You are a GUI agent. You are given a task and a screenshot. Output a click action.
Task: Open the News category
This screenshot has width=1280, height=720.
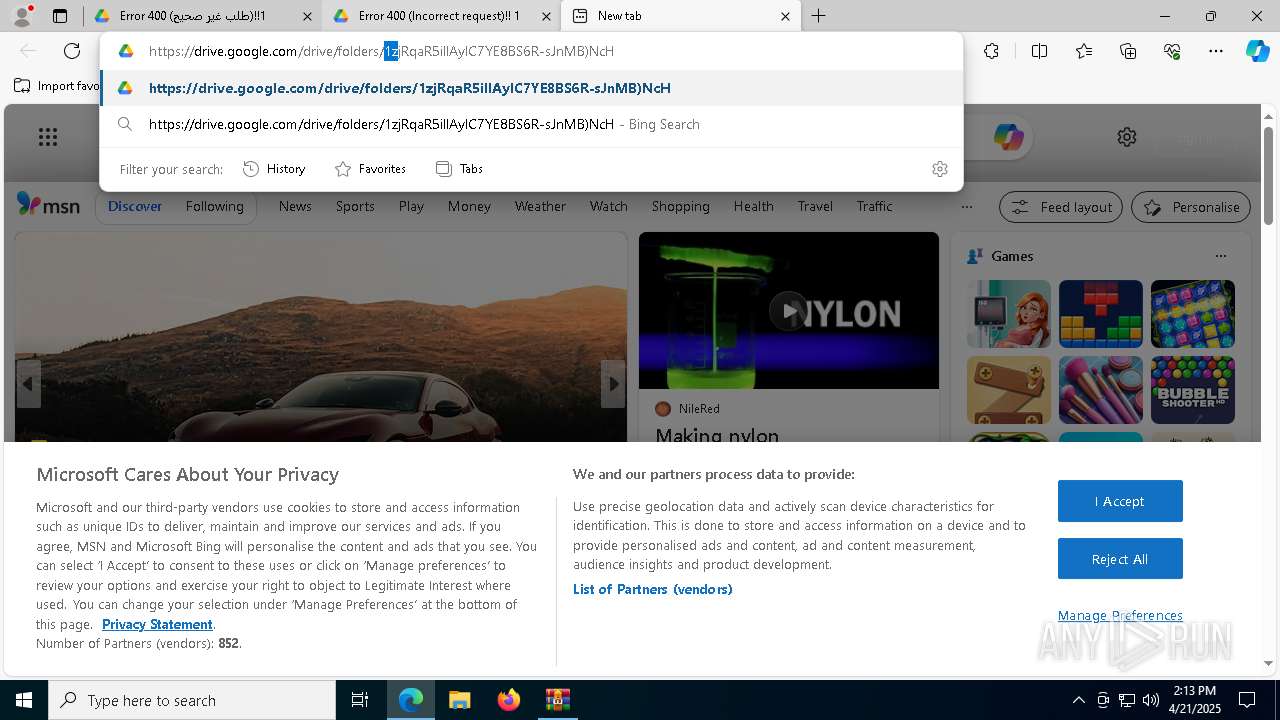click(295, 206)
